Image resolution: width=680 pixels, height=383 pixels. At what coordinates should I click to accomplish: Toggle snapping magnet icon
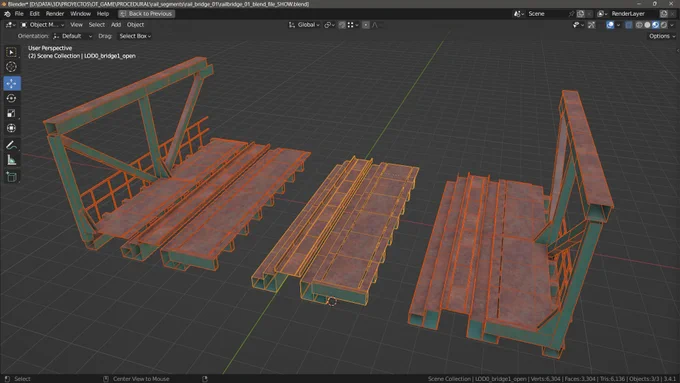coord(342,25)
